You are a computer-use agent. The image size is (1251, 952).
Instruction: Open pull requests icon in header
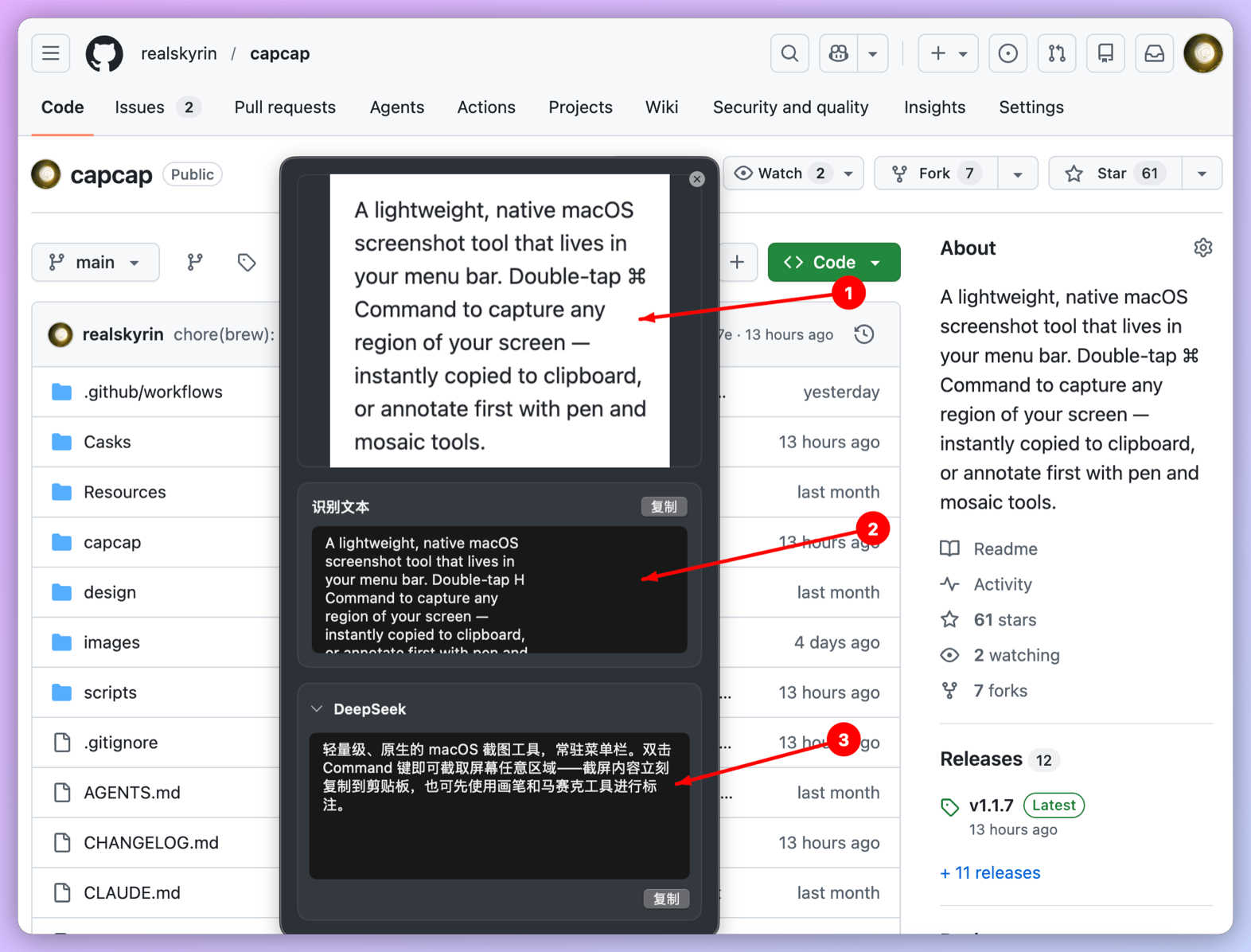[1057, 53]
